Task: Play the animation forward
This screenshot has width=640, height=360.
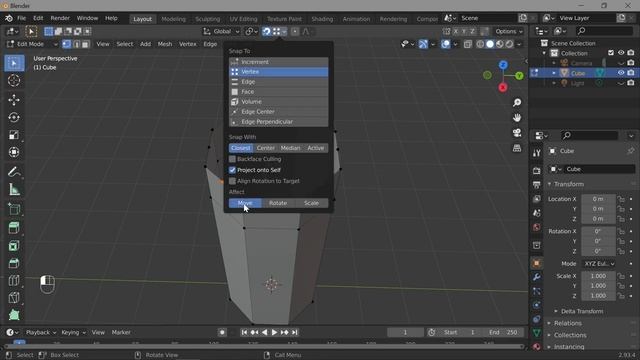Action: 274,332
